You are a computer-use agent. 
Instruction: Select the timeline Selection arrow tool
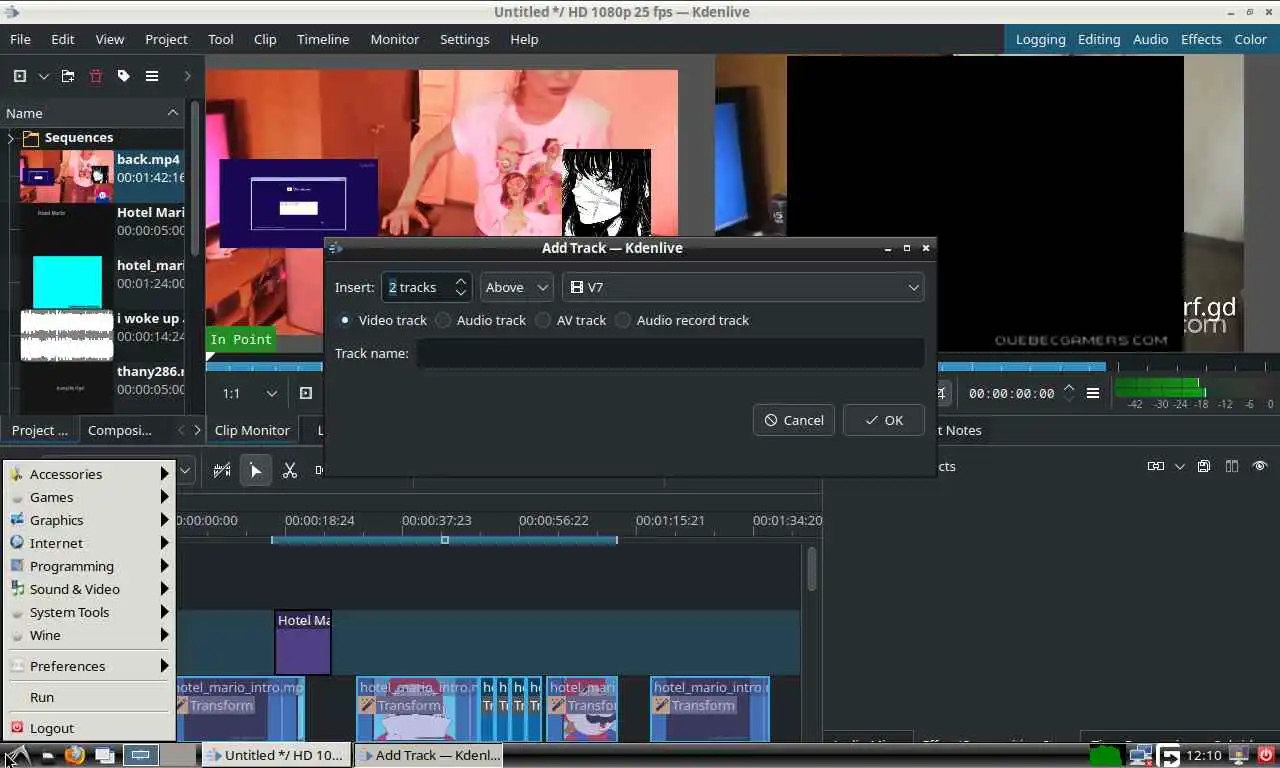point(256,470)
